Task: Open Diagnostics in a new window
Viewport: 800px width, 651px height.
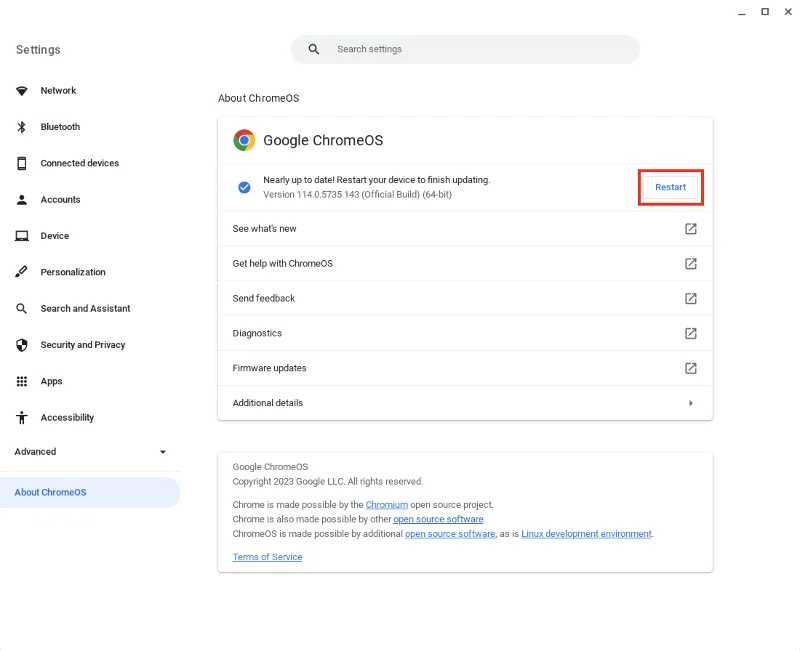Action: 690,333
